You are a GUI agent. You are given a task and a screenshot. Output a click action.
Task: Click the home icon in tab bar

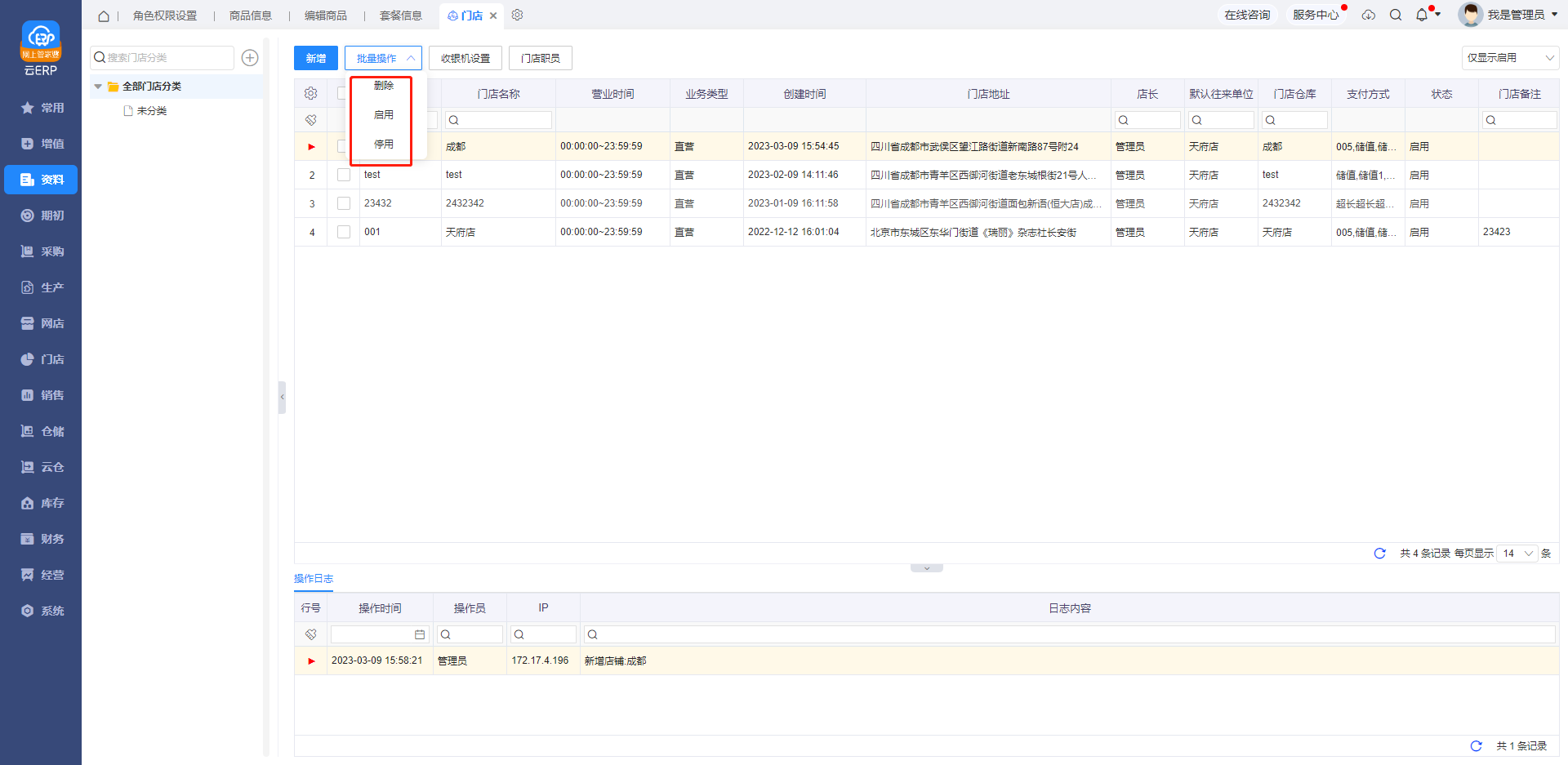coord(104,16)
